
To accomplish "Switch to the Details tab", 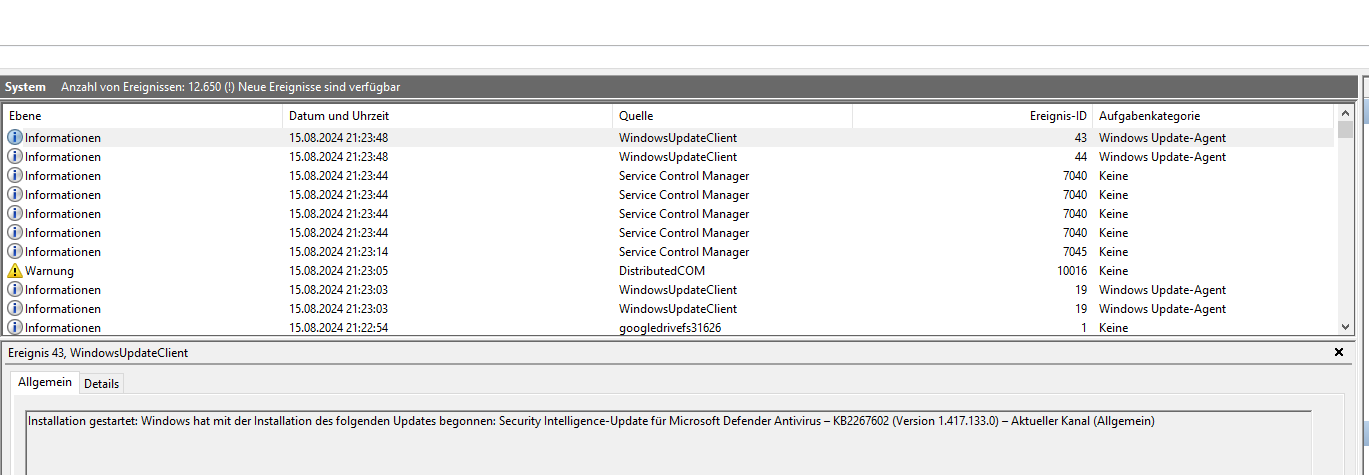I will pyautogui.click(x=101, y=383).
